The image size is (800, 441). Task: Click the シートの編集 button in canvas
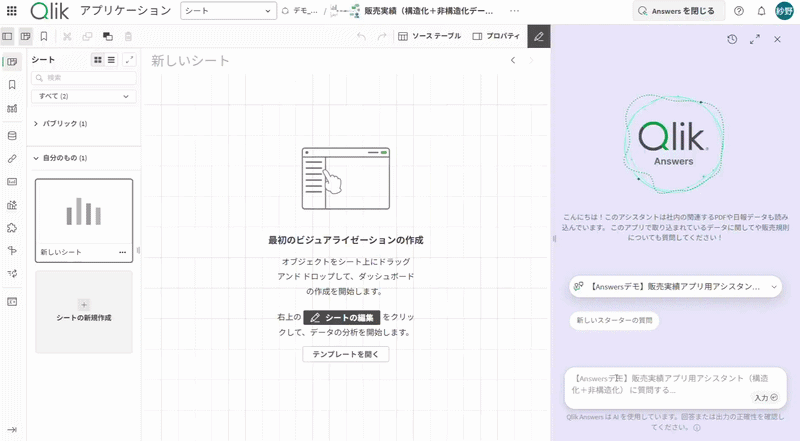(342, 317)
